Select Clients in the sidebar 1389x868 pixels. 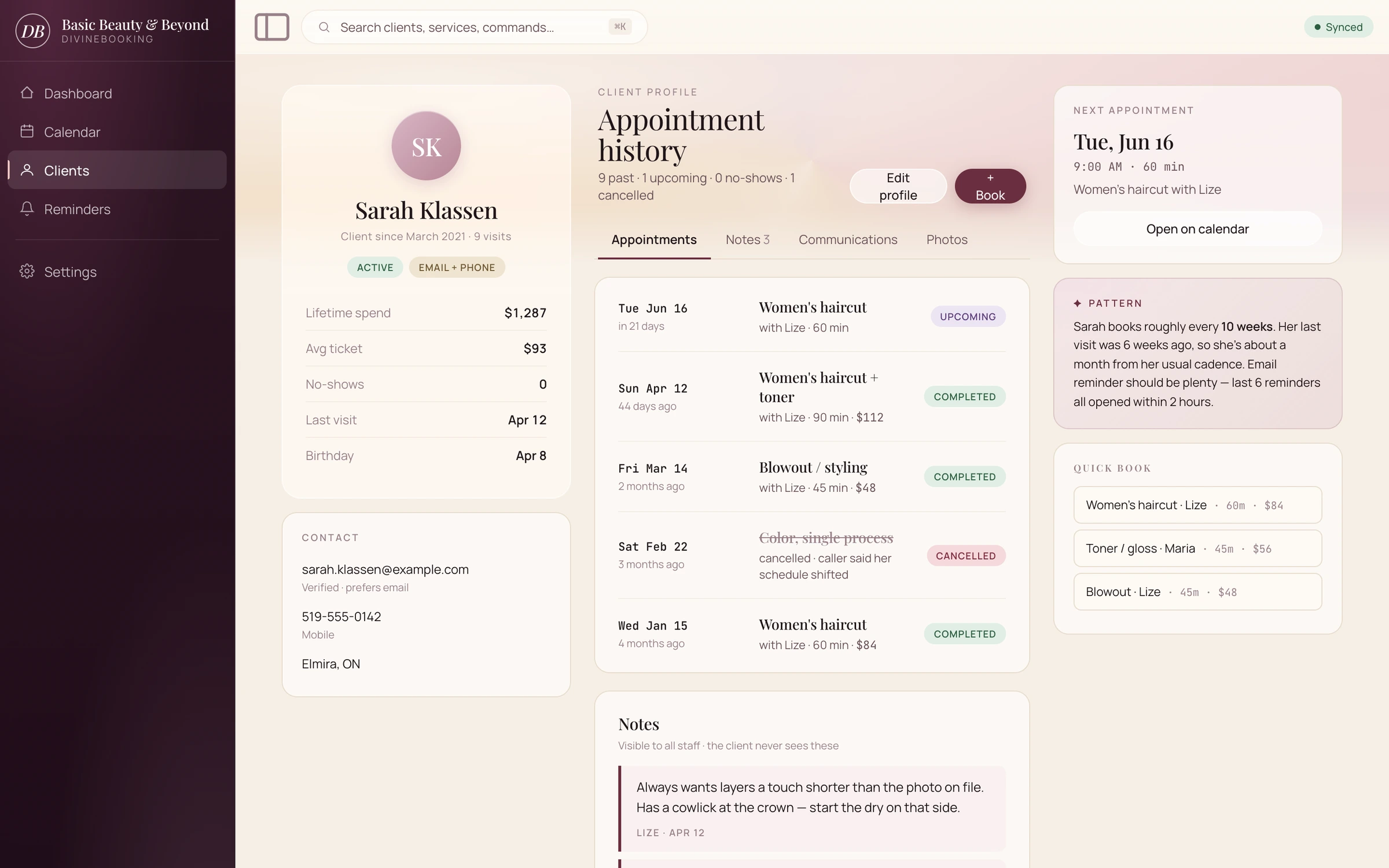117,170
